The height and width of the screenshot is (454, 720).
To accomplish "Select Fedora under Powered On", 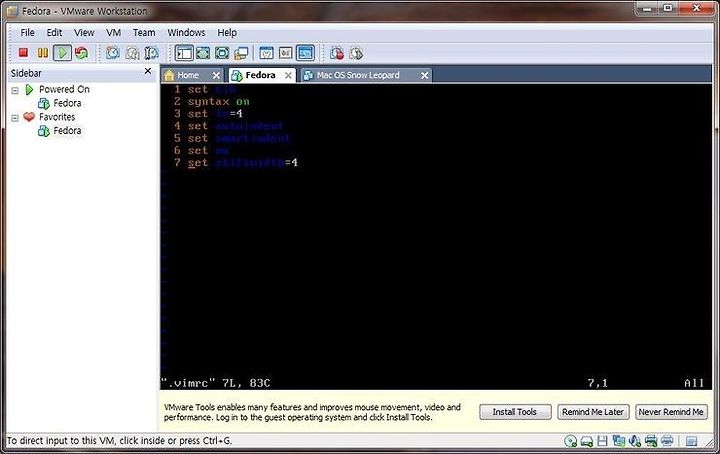I will click(x=67, y=103).
